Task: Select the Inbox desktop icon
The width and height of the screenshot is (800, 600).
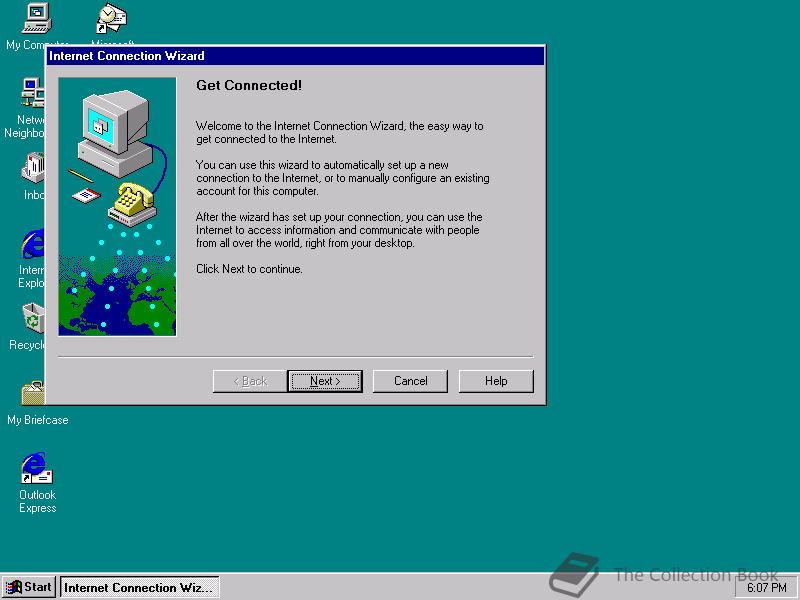Action: click(34, 168)
